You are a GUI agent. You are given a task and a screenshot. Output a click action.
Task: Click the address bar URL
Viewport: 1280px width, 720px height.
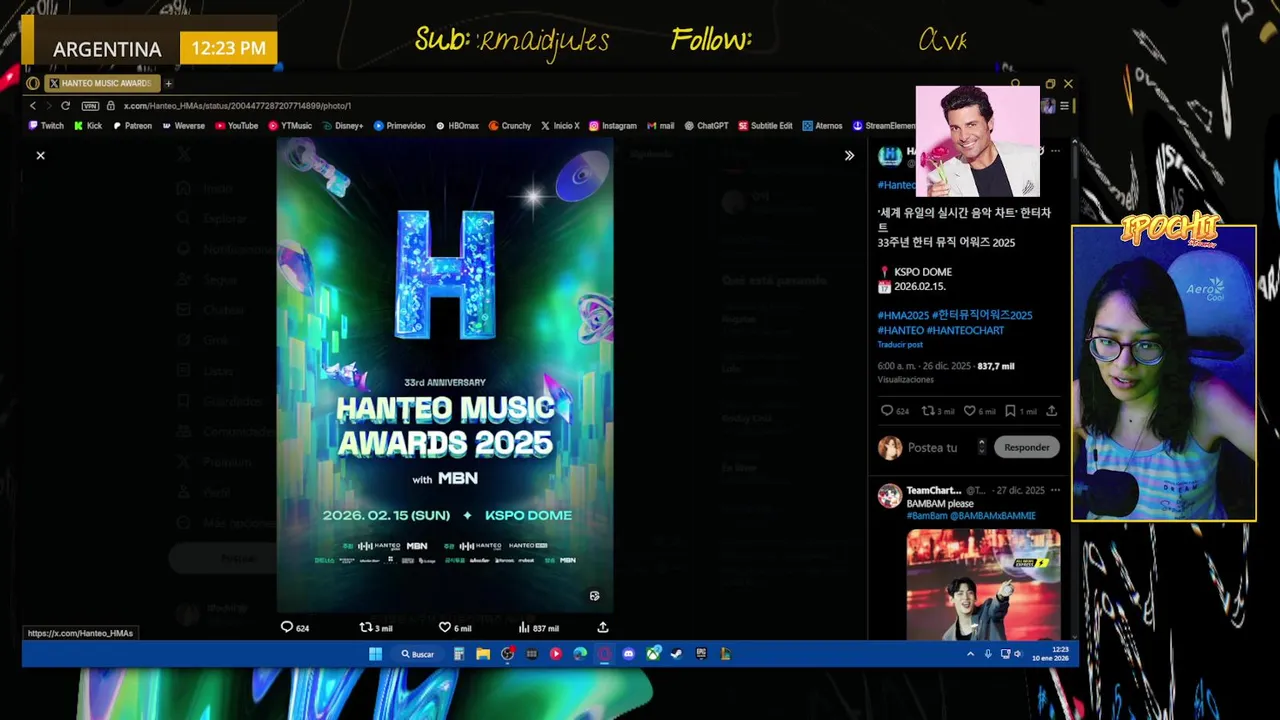(237, 105)
